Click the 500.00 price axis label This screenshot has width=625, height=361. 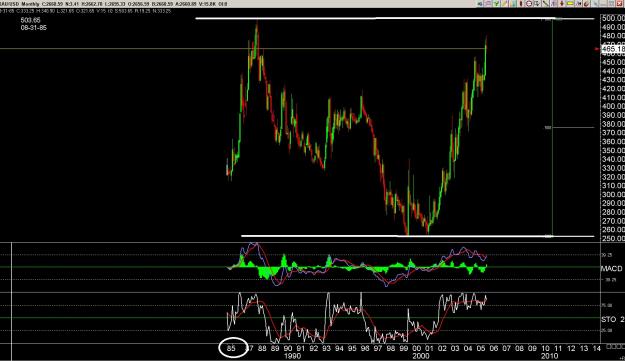pos(613,18)
